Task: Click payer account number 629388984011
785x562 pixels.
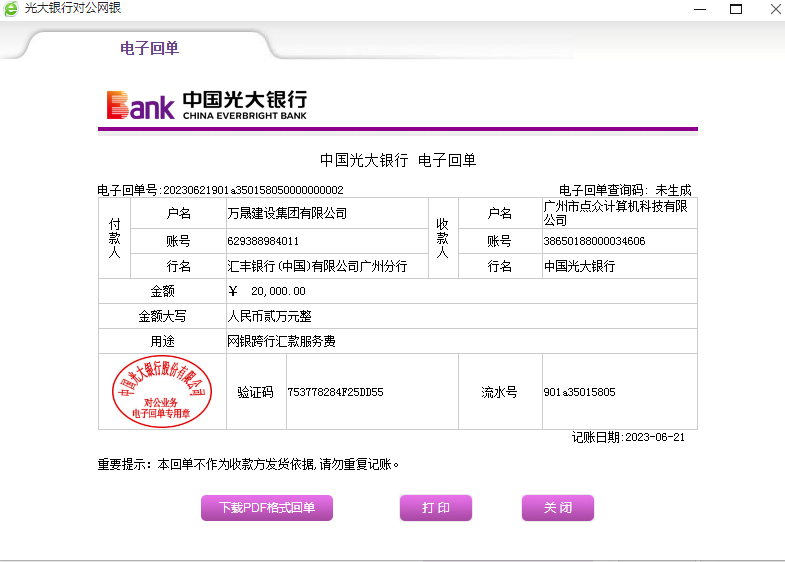Action: point(263,241)
